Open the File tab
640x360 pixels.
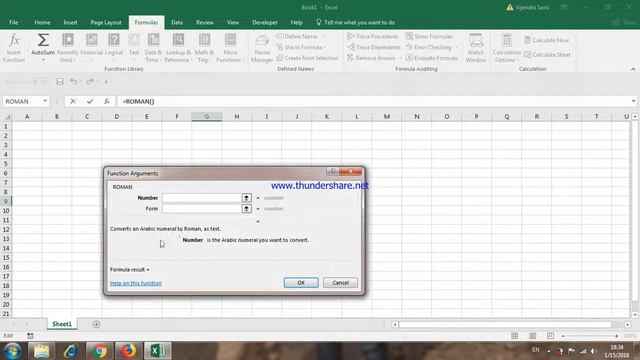(13, 22)
